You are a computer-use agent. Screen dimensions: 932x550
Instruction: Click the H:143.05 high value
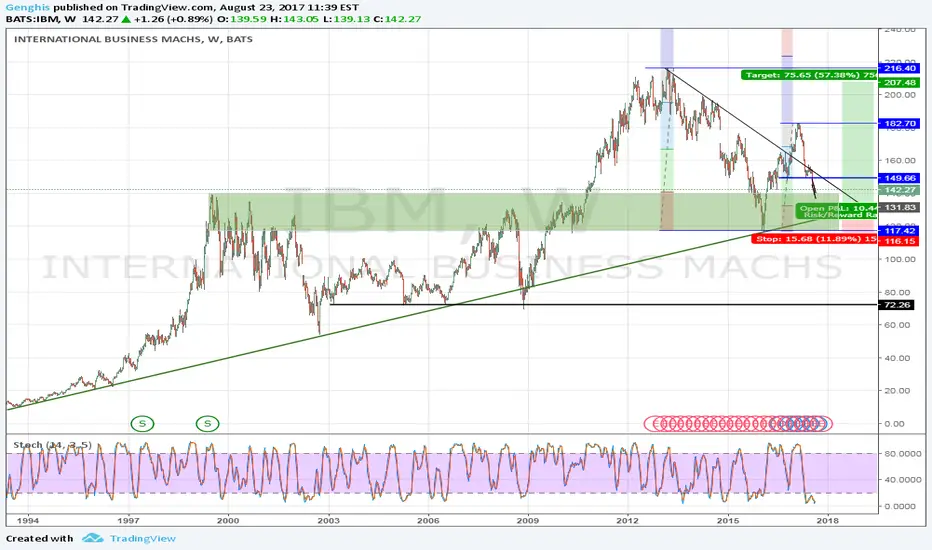293,19
